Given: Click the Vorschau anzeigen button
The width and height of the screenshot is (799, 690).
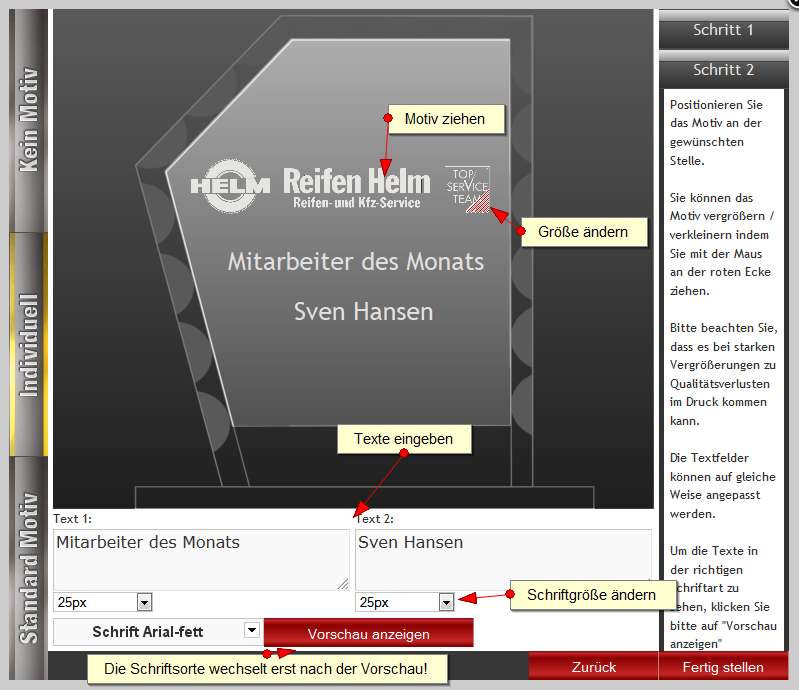Looking at the screenshot, I should pyautogui.click(x=368, y=633).
